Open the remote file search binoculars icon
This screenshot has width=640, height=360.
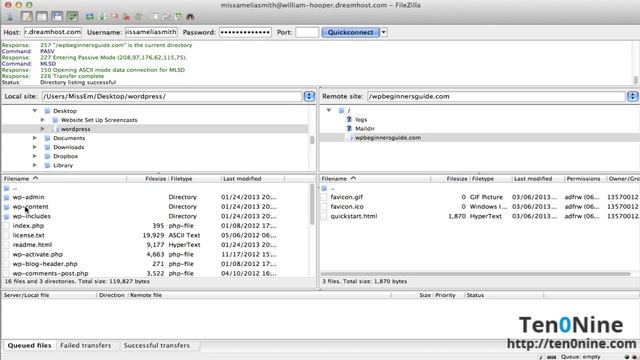tap(190, 17)
